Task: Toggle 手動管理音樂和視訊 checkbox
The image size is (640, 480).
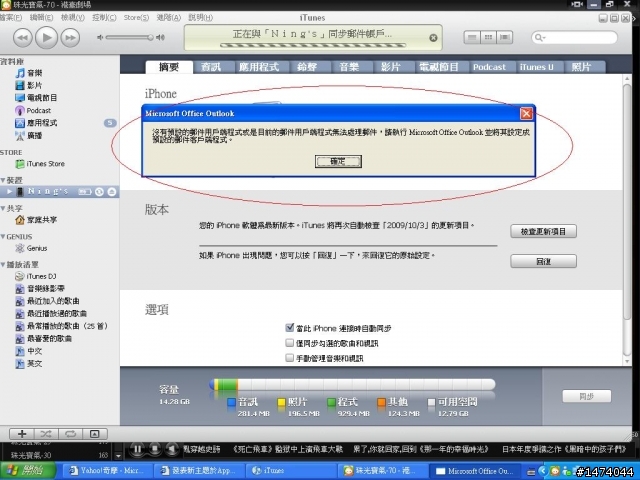Action: 290,358
